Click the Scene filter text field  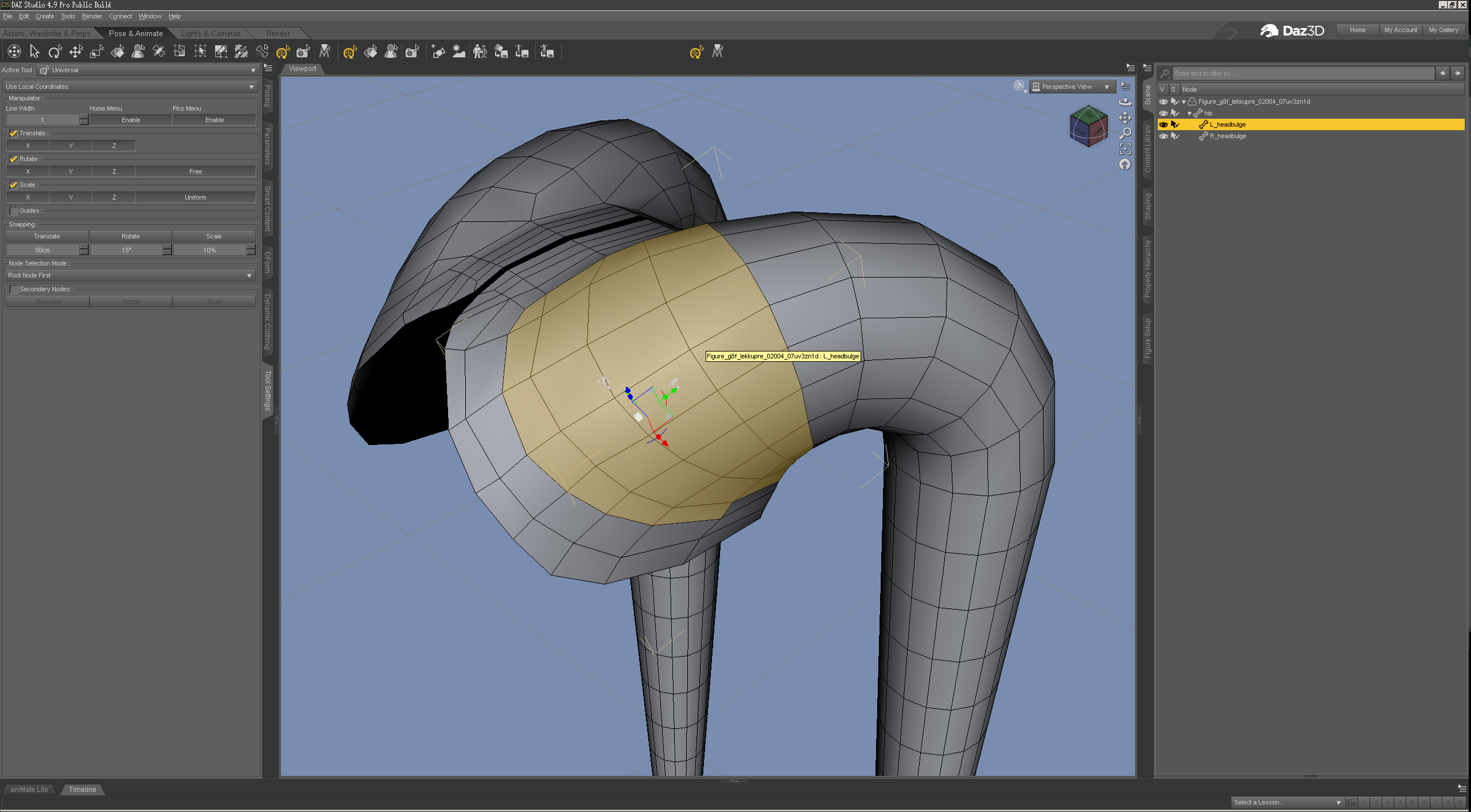pos(1302,73)
